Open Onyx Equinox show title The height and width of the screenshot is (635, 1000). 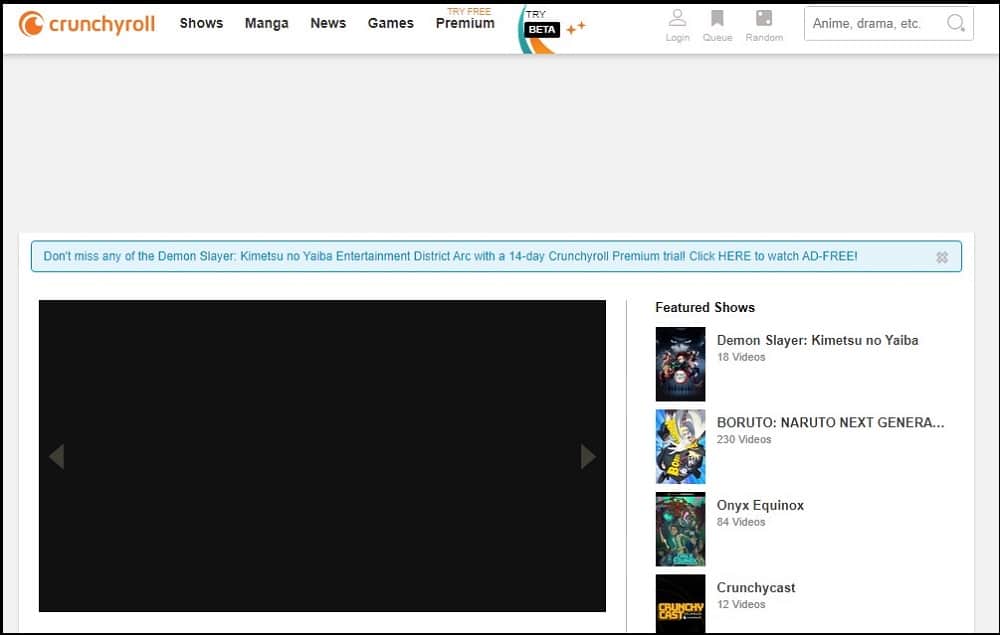click(x=760, y=505)
